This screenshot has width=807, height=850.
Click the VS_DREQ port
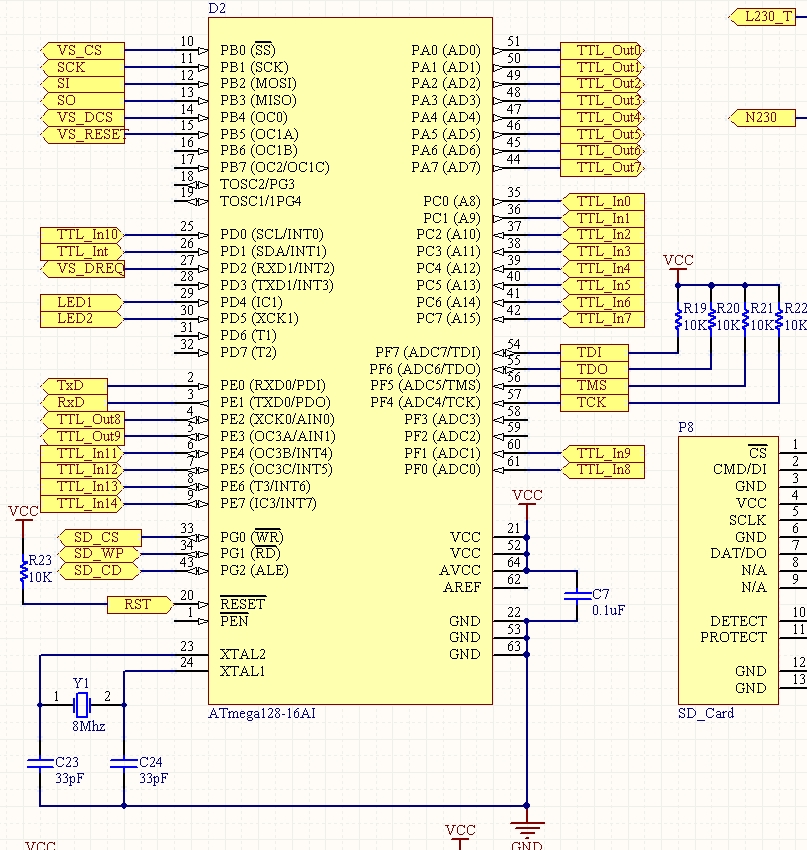pos(82,268)
